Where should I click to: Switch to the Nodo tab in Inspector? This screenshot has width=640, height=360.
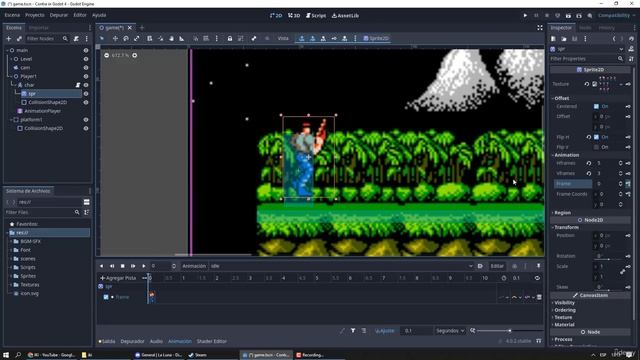coord(585,28)
